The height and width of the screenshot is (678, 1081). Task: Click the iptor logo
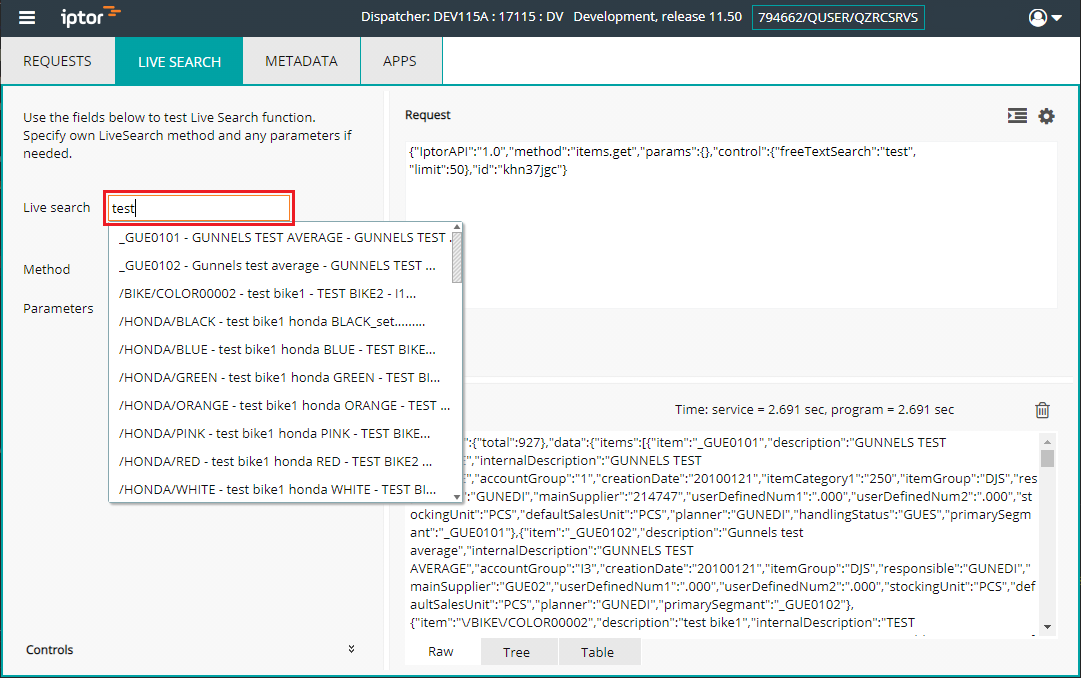pos(90,16)
